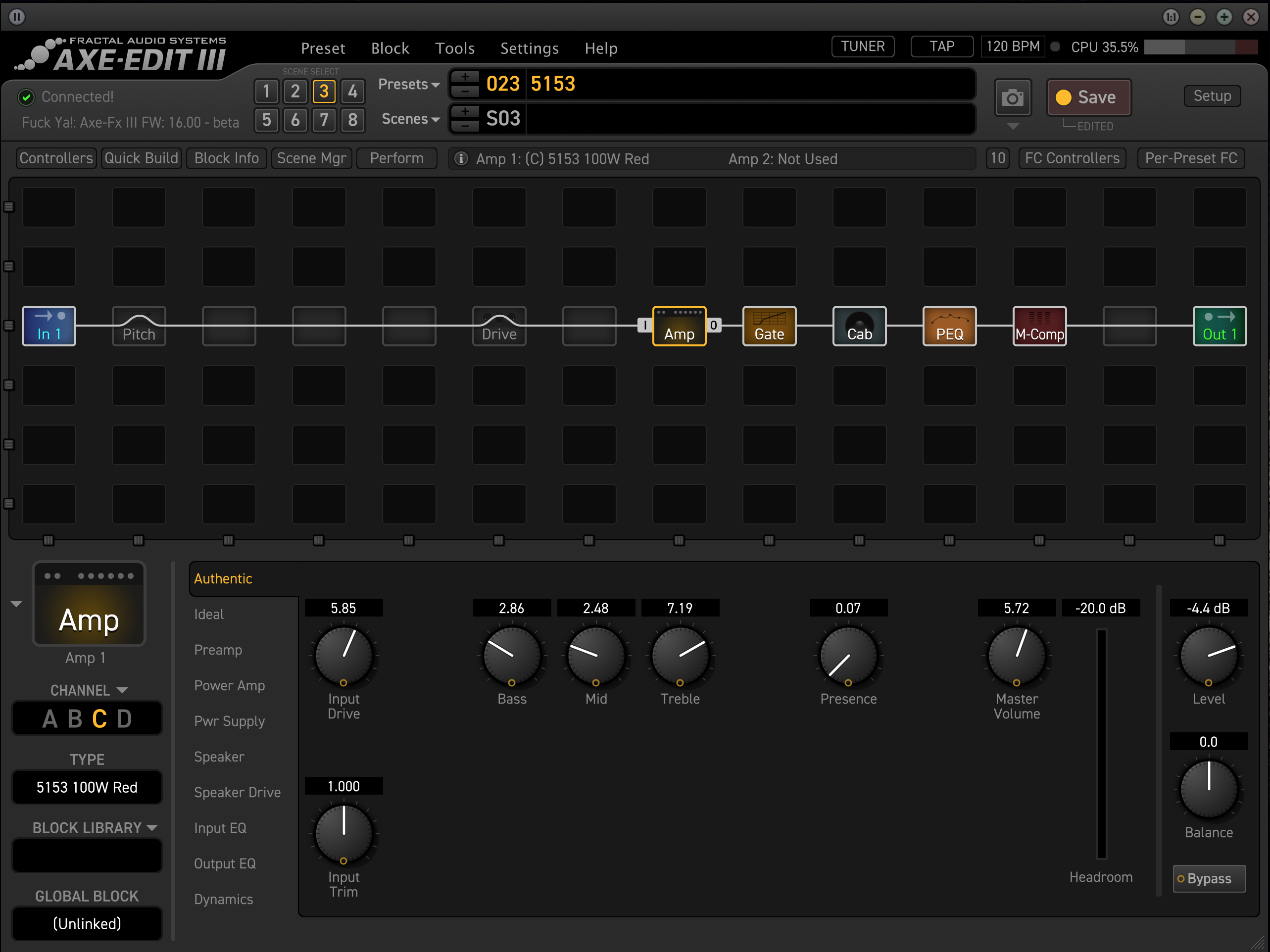Click the Connected status check icon

(x=26, y=97)
